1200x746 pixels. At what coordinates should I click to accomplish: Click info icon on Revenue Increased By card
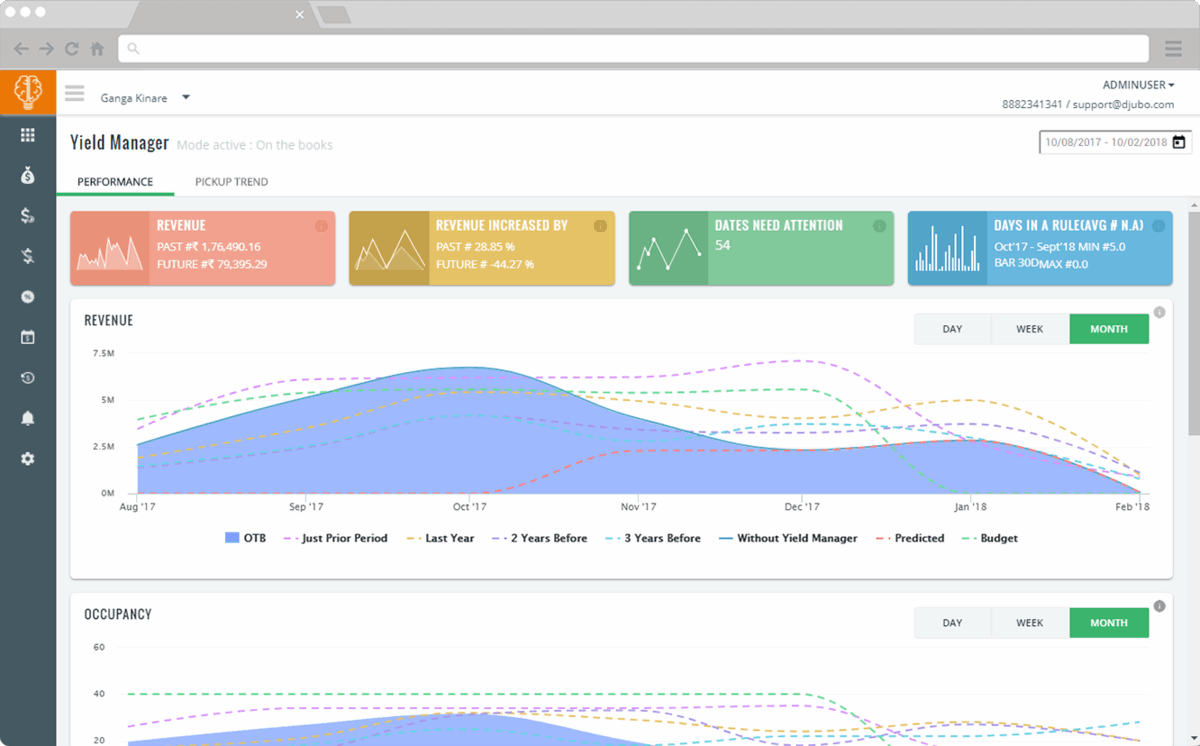pyautogui.click(x=600, y=226)
